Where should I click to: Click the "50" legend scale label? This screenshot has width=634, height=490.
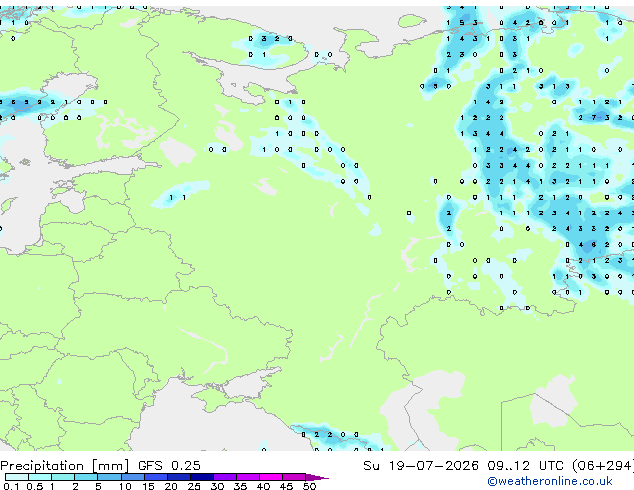click(x=309, y=486)
